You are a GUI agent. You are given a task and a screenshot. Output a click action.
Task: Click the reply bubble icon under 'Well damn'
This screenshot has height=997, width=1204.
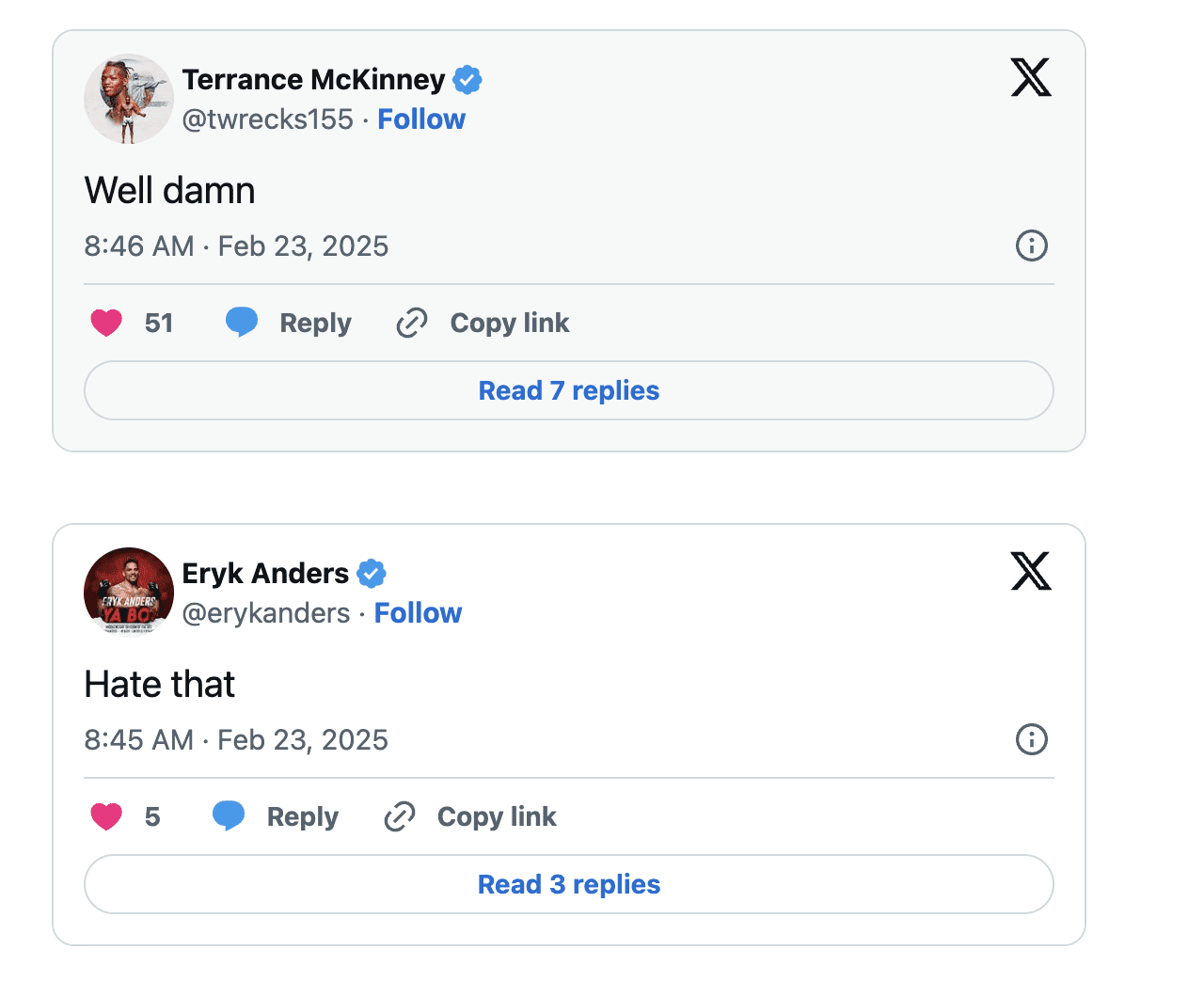pos(242,322)
